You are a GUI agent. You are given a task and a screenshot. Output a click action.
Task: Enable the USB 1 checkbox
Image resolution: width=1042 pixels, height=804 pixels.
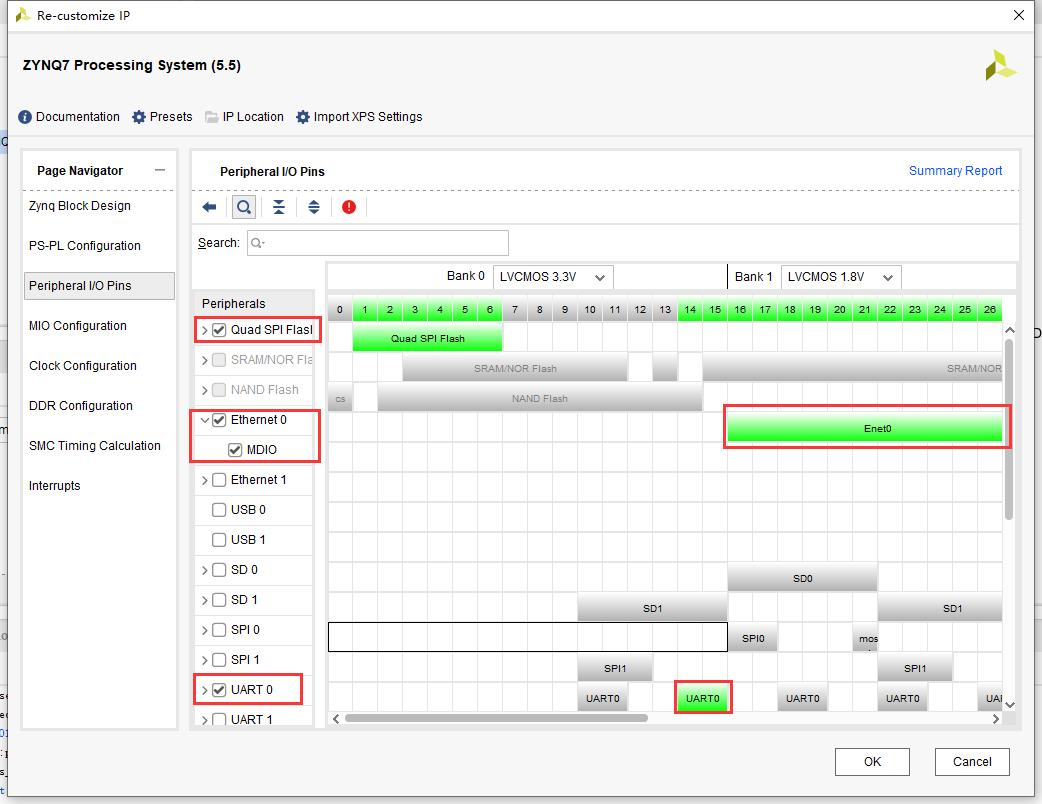tap(219, 540)
